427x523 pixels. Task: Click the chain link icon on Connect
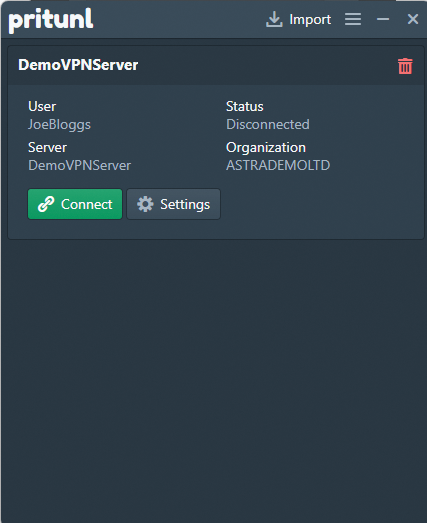pos(46,204)
